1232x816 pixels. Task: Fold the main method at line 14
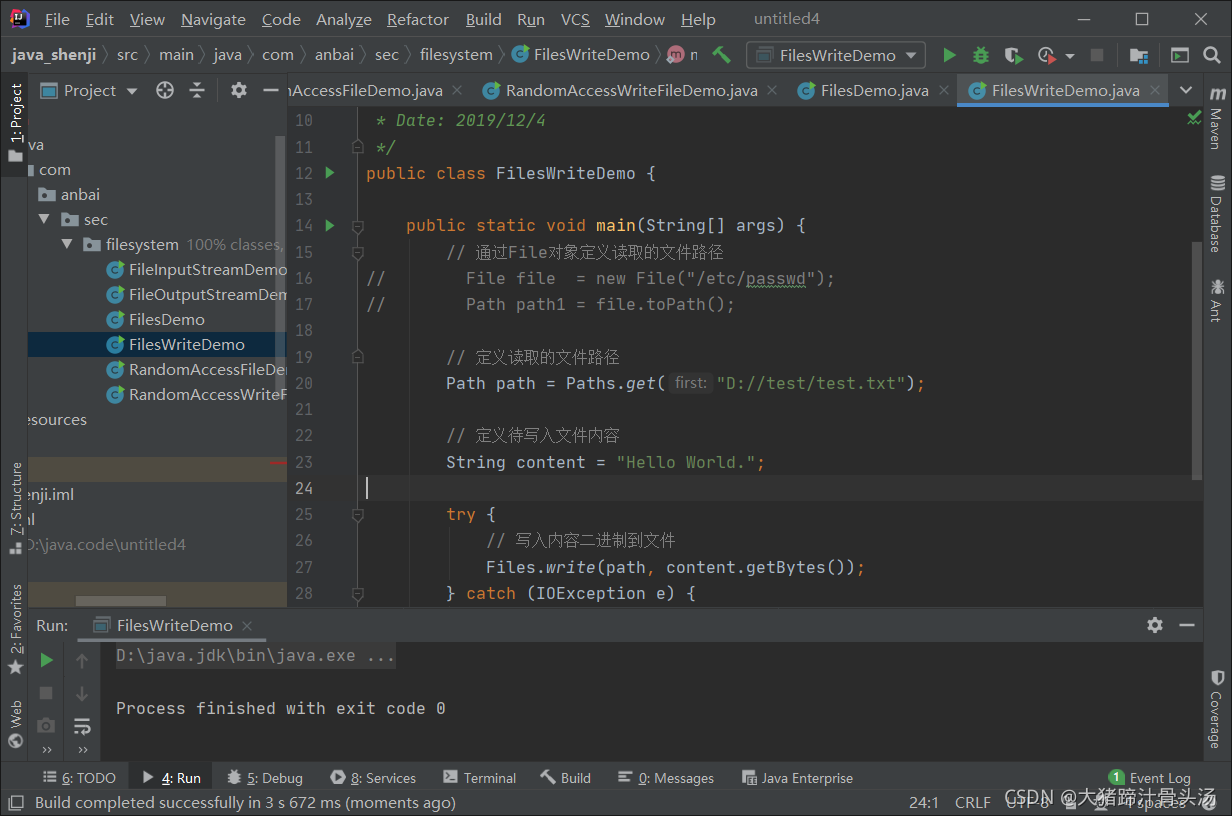tap(357, 226)
